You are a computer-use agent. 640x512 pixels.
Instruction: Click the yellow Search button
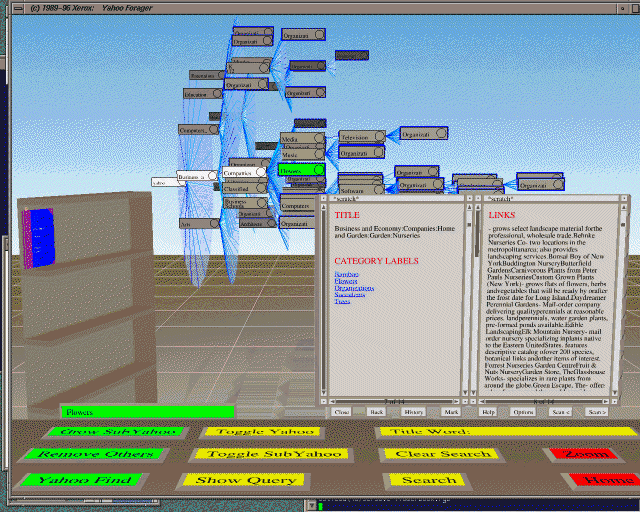coord(428,480)
